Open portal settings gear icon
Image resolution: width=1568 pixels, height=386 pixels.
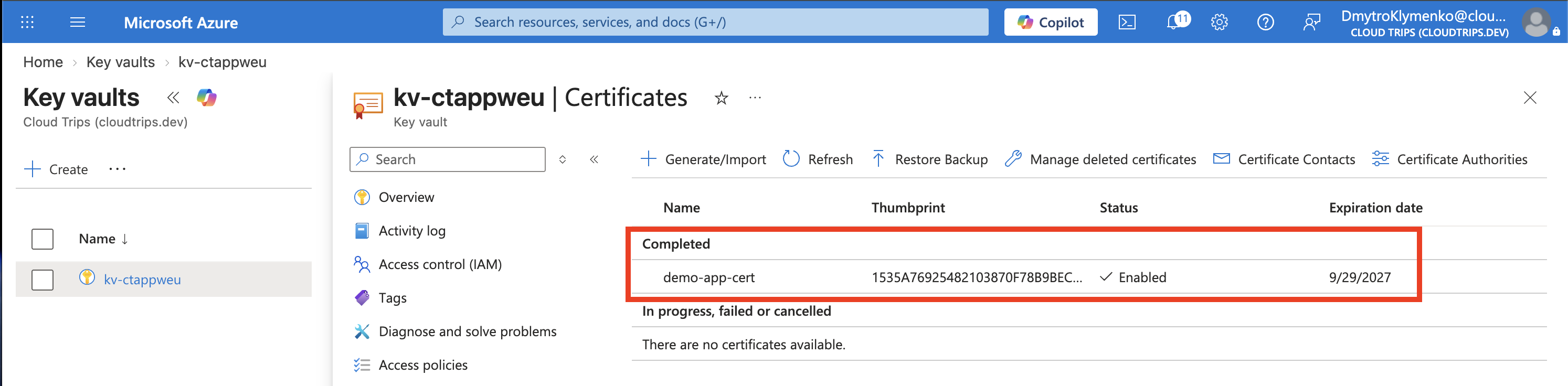pos(1219,23)
